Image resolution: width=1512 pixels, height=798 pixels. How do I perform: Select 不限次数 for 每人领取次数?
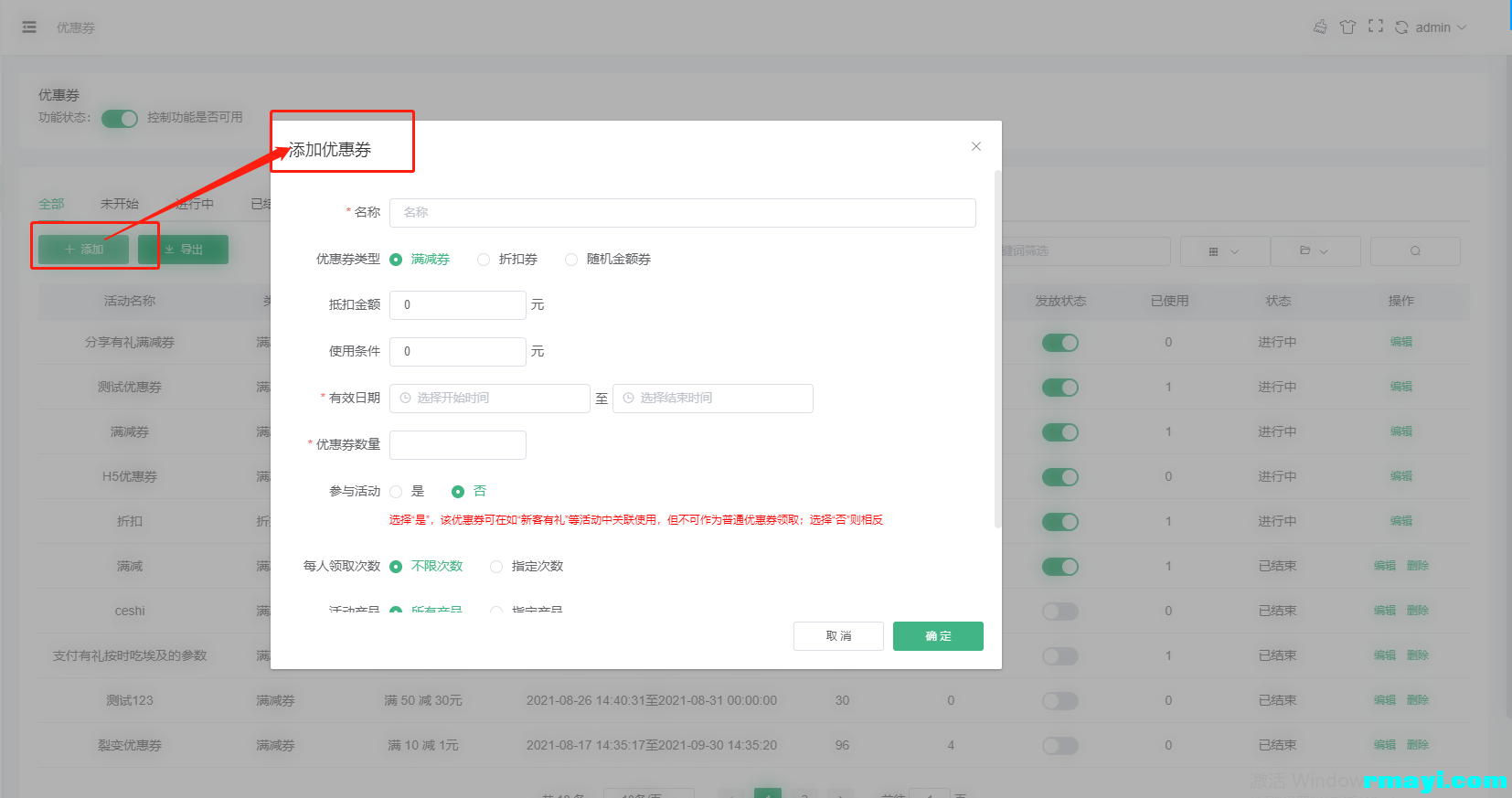click(x=426, y=567)
